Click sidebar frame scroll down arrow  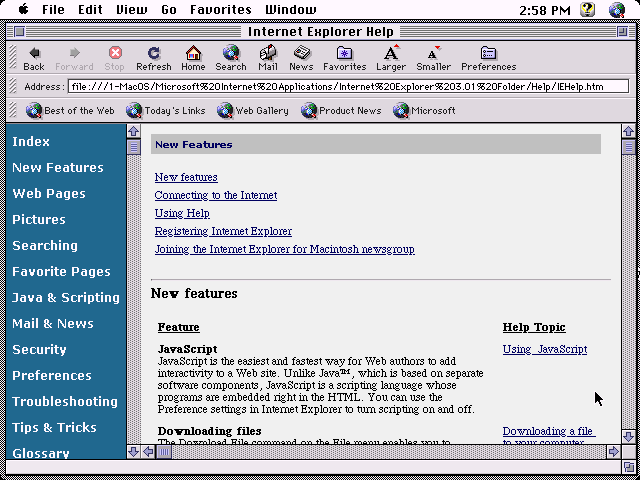pos(133,451)
